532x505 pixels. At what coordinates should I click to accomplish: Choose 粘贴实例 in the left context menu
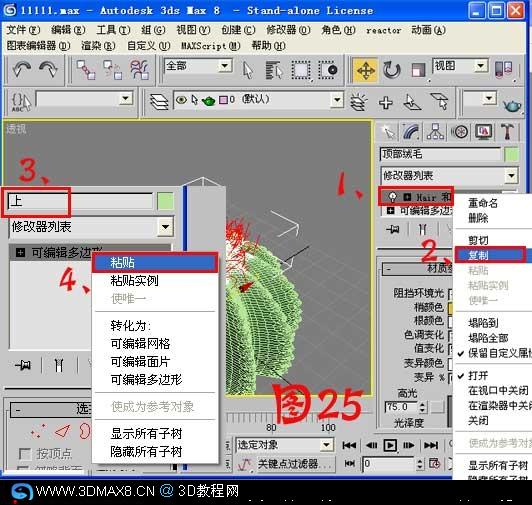155,281
